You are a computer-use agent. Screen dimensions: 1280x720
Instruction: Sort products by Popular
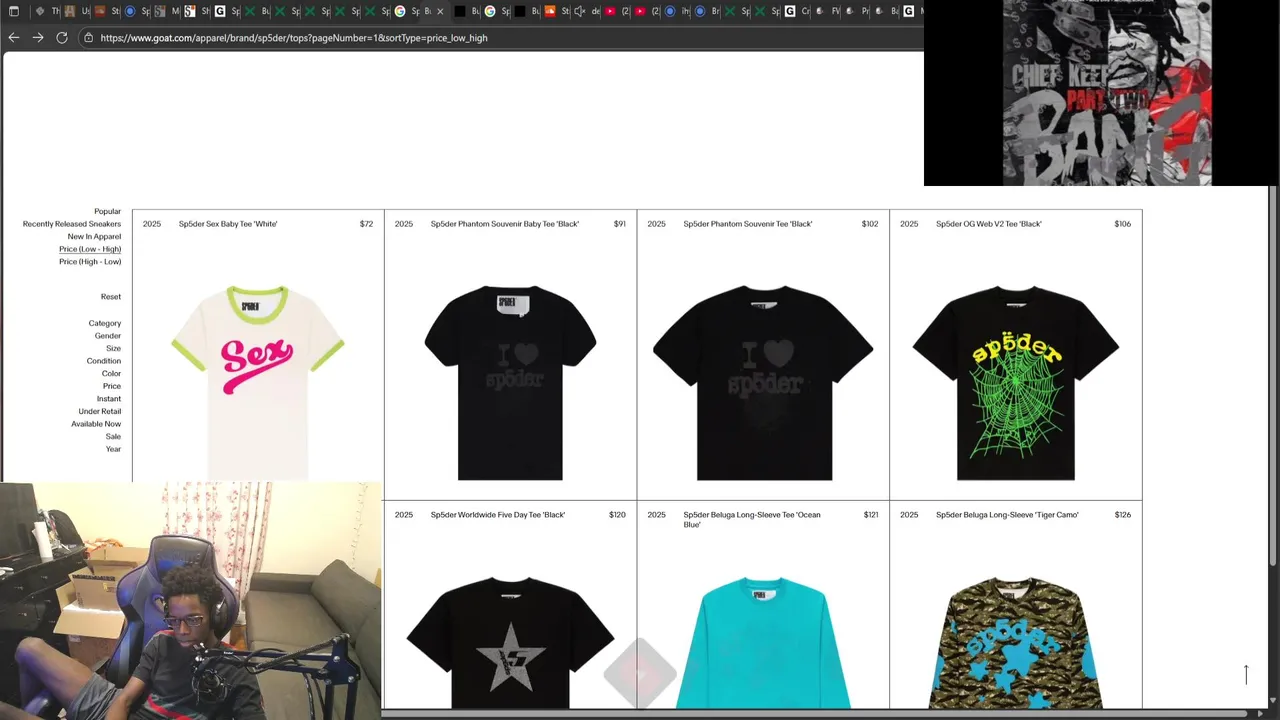tap(107, 211)
